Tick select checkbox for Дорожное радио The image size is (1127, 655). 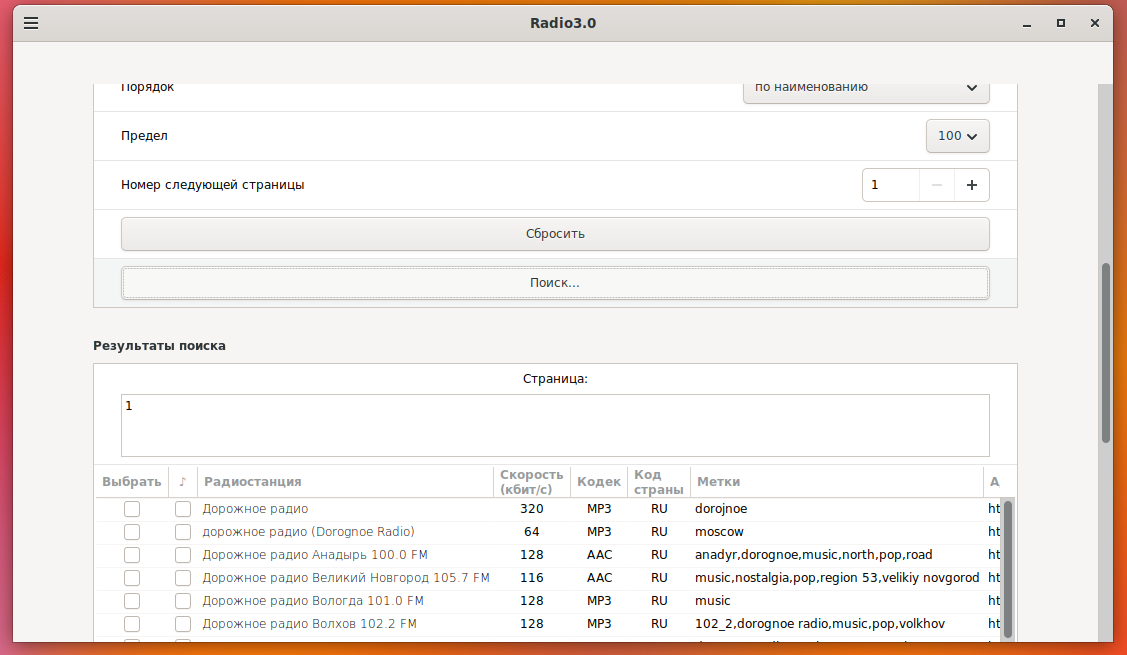click(x=132, y=509)
